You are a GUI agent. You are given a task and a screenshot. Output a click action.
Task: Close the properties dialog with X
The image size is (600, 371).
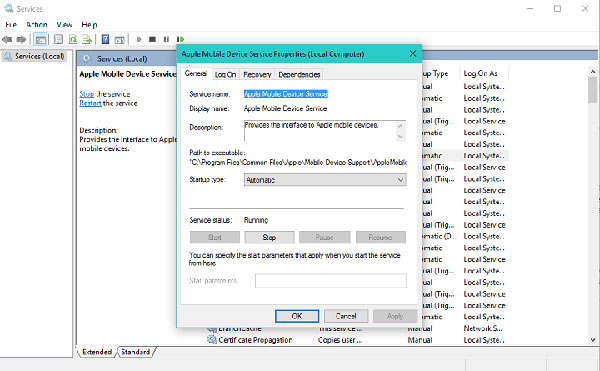[413, 54]
